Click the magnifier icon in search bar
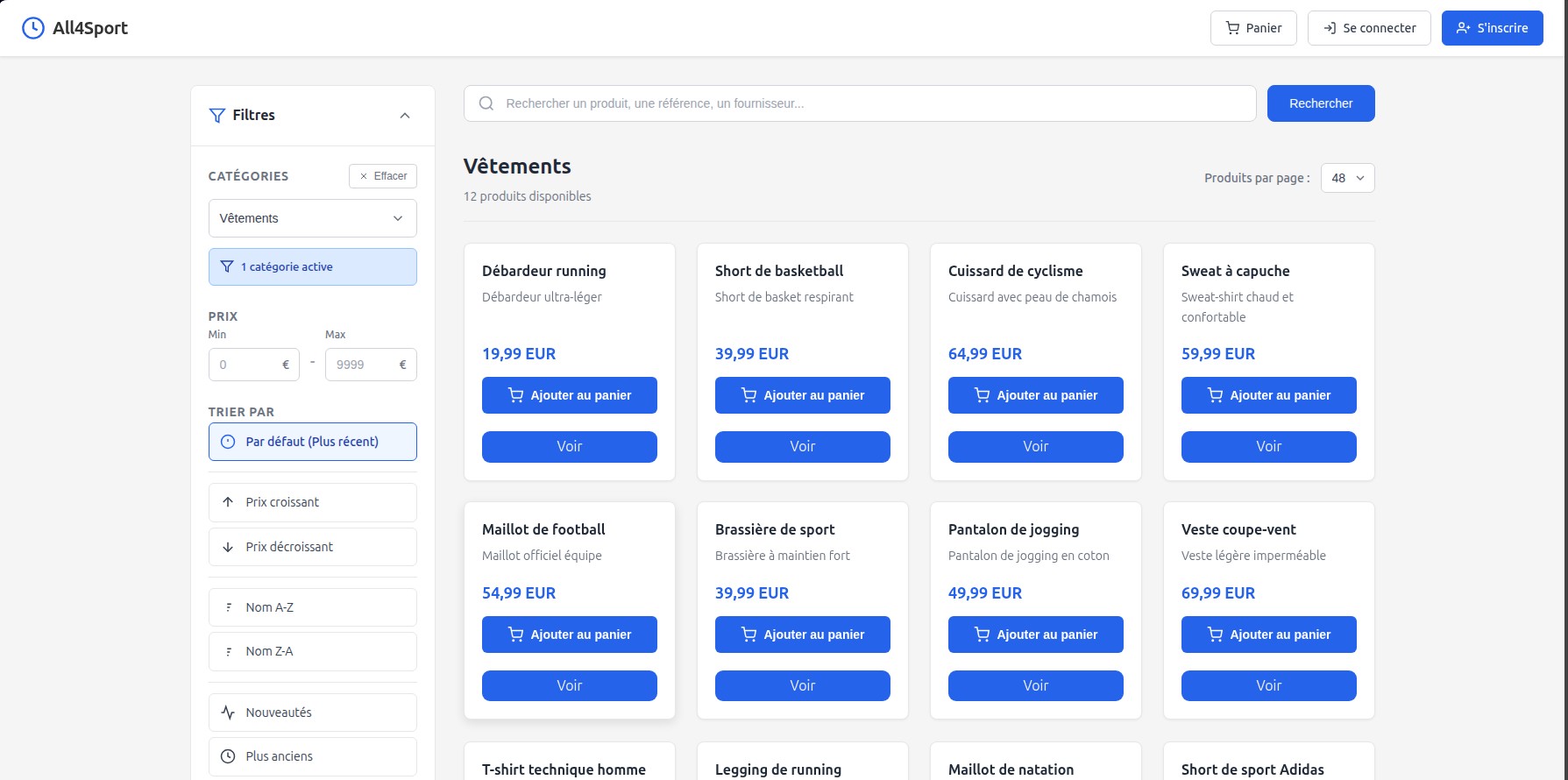This screenshot has width=1568, height=780. coord(486,103)
